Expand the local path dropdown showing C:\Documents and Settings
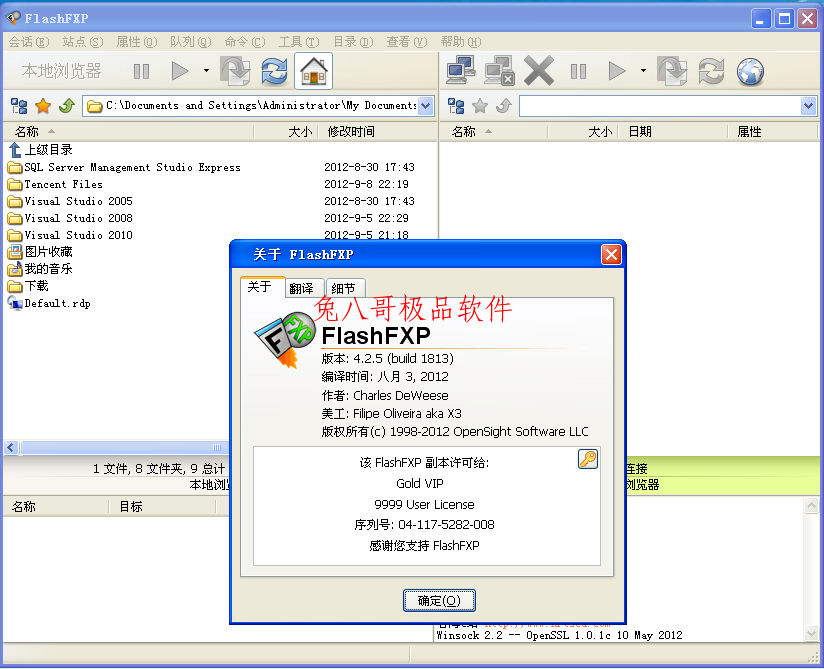 point(426,106)
